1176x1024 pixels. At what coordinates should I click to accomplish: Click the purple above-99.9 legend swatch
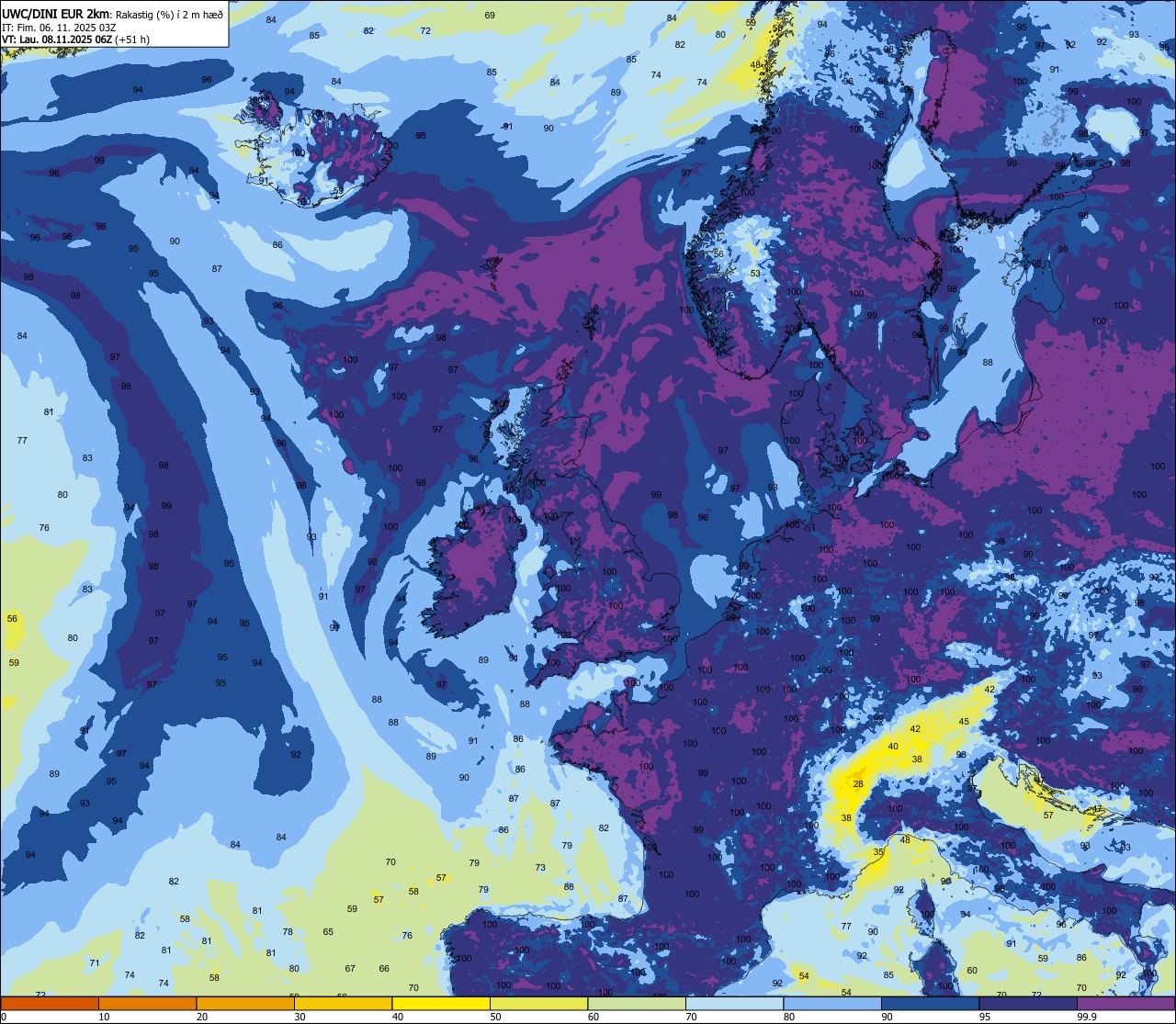coord(1125,1003)
